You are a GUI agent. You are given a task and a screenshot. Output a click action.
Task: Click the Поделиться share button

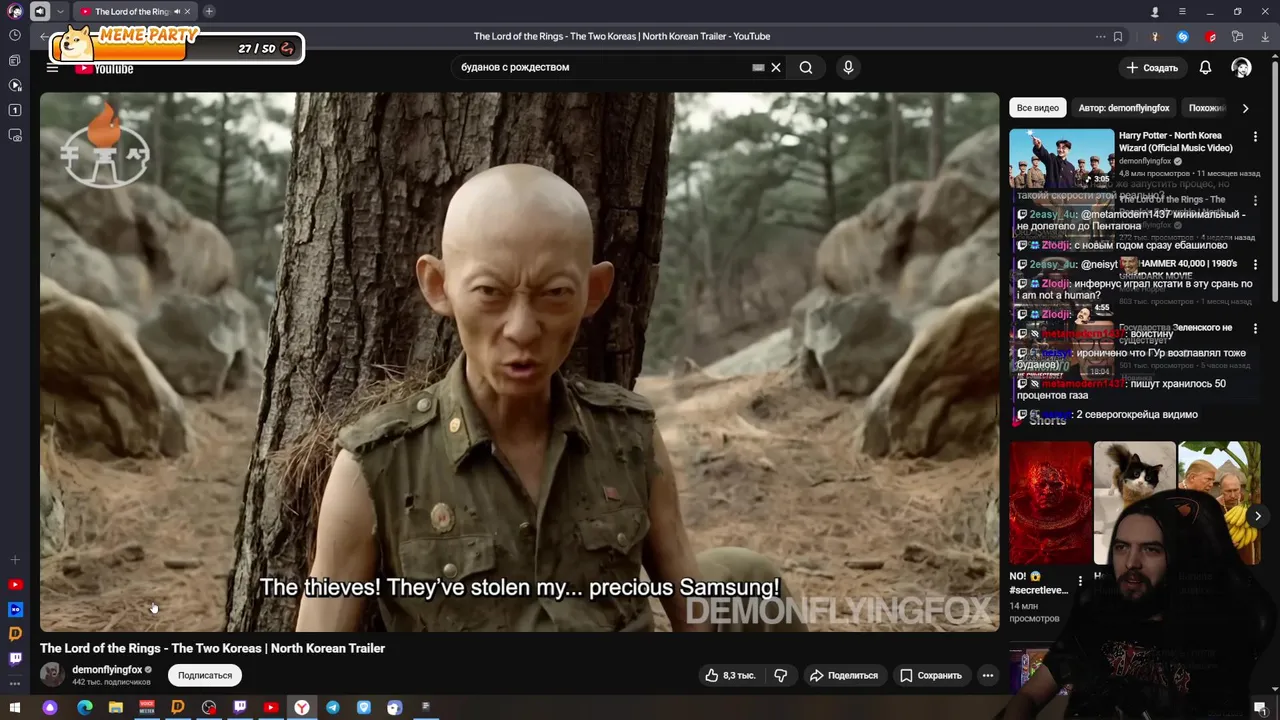click(x=843, y=675)
